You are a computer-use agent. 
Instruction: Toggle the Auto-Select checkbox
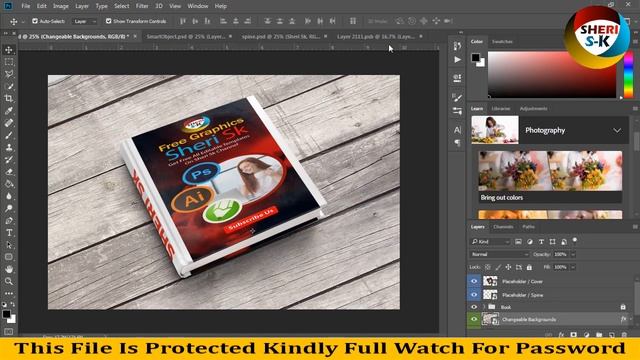tap(35, 21)
